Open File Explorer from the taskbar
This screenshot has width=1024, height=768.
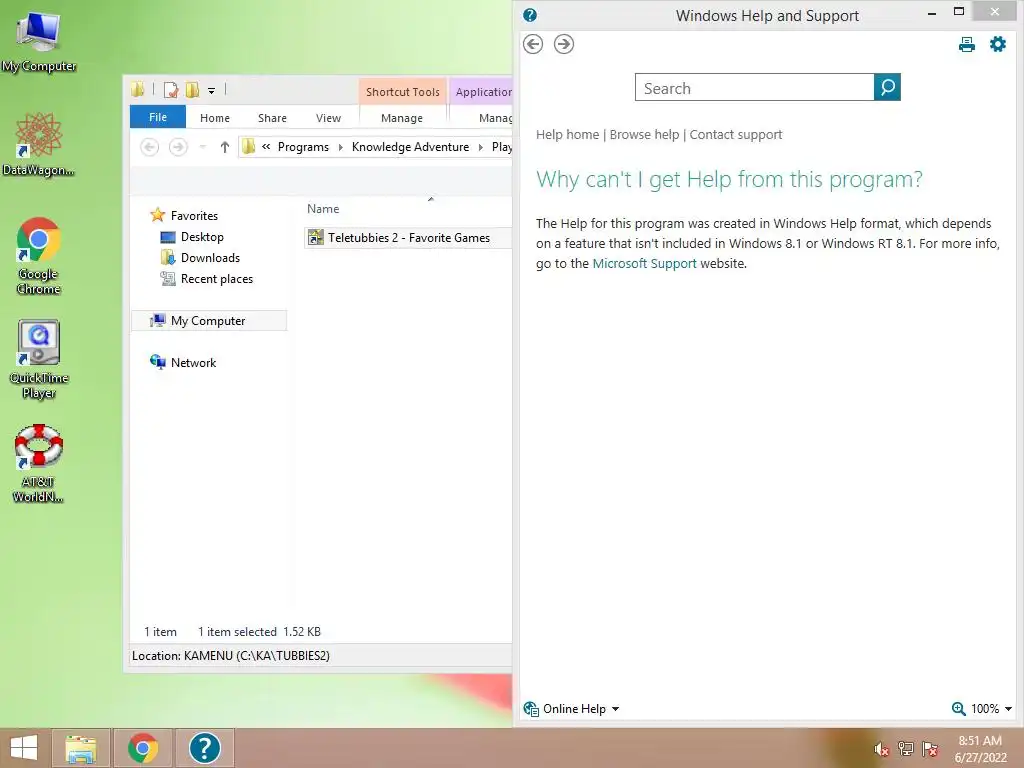pos(81,748)
